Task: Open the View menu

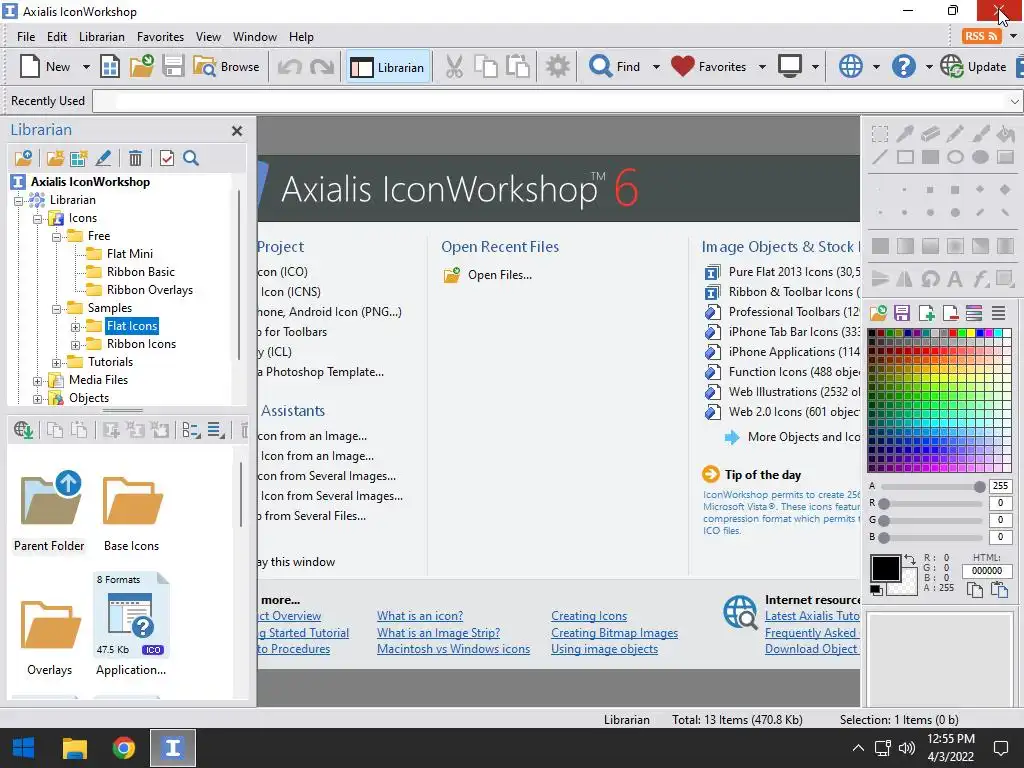Action: (208, 37)
